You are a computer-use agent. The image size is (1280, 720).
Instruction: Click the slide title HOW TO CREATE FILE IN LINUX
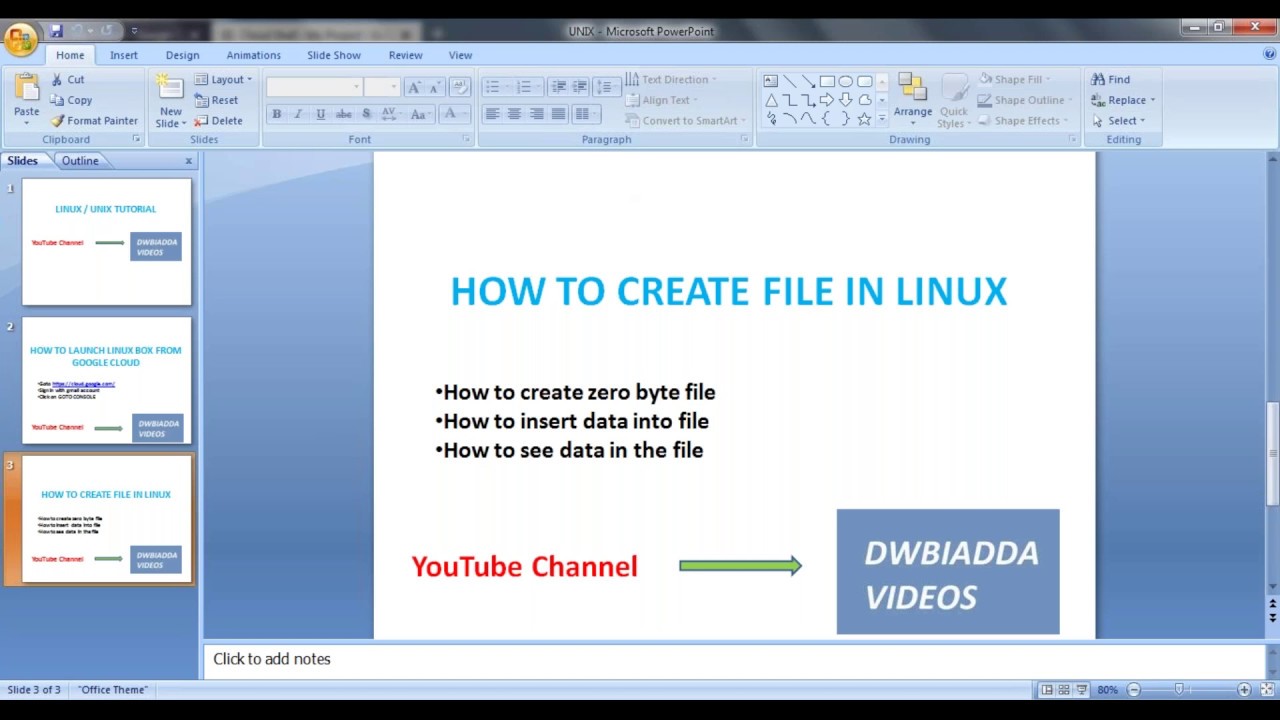[x=729, y=291]
